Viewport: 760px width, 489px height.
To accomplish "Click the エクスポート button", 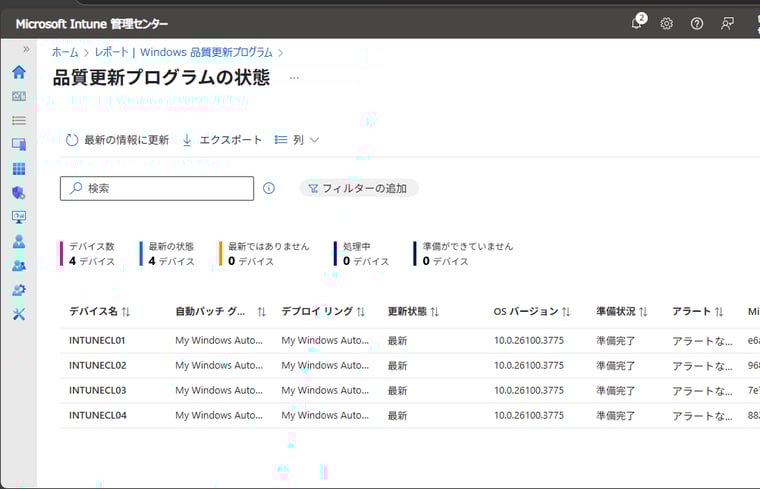I will tap(222, 140).
